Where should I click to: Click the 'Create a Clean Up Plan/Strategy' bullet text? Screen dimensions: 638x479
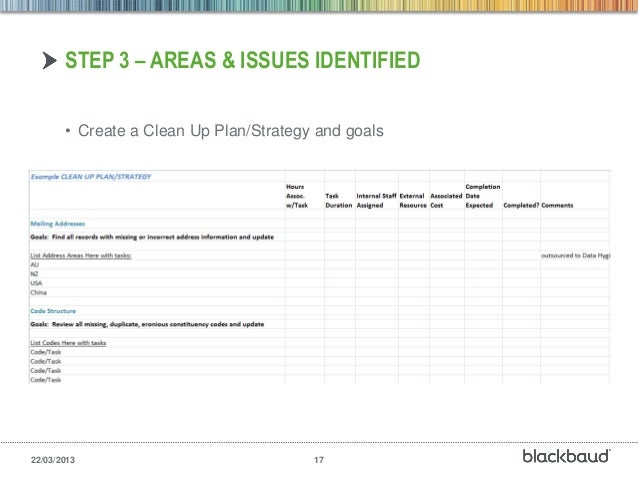click(x=230, y=131)
